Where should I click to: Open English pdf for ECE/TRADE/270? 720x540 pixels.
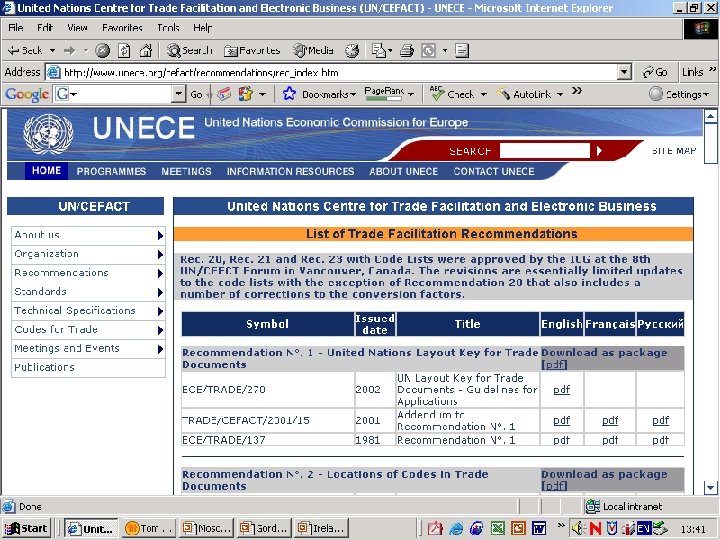(x=561, y=389)
